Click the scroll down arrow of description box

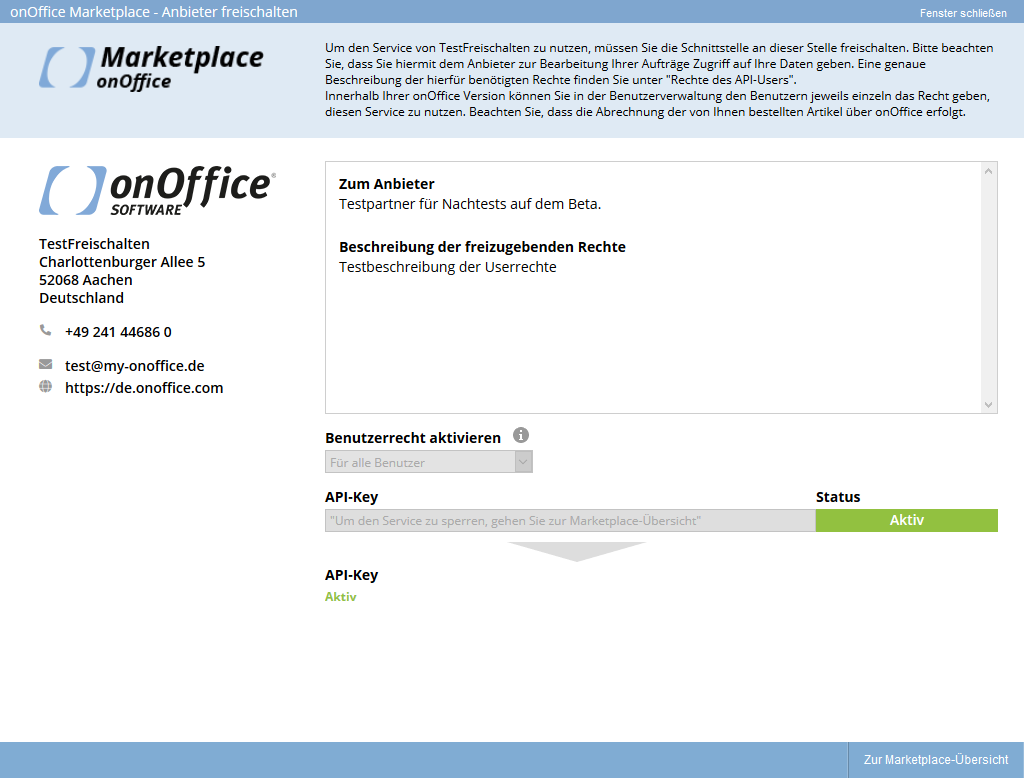[988, 405]
